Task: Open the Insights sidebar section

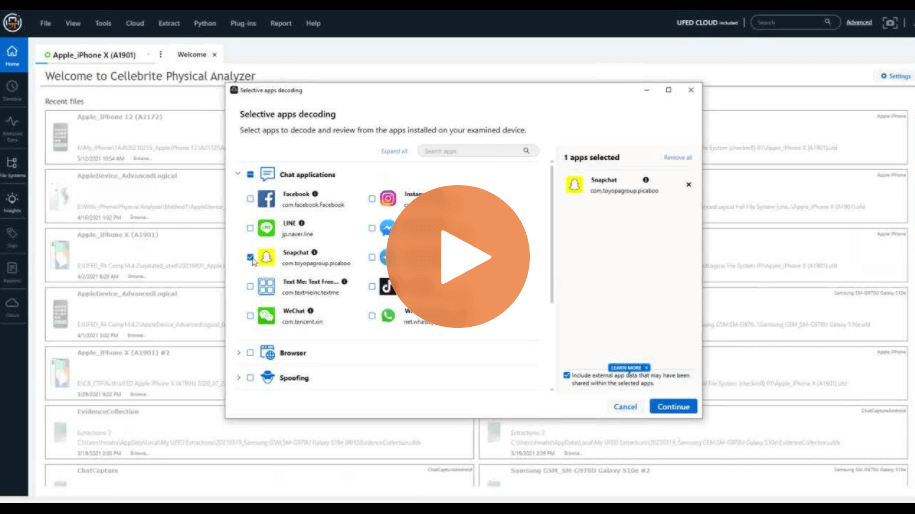Action: [12, 202]
